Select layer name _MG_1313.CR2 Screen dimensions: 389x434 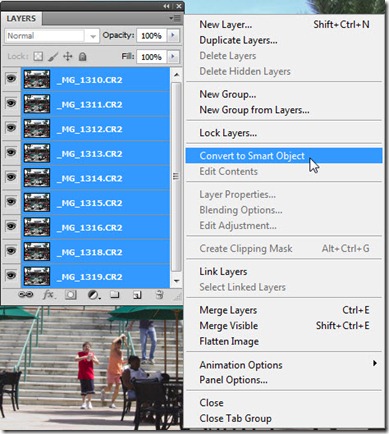(90, 154)
